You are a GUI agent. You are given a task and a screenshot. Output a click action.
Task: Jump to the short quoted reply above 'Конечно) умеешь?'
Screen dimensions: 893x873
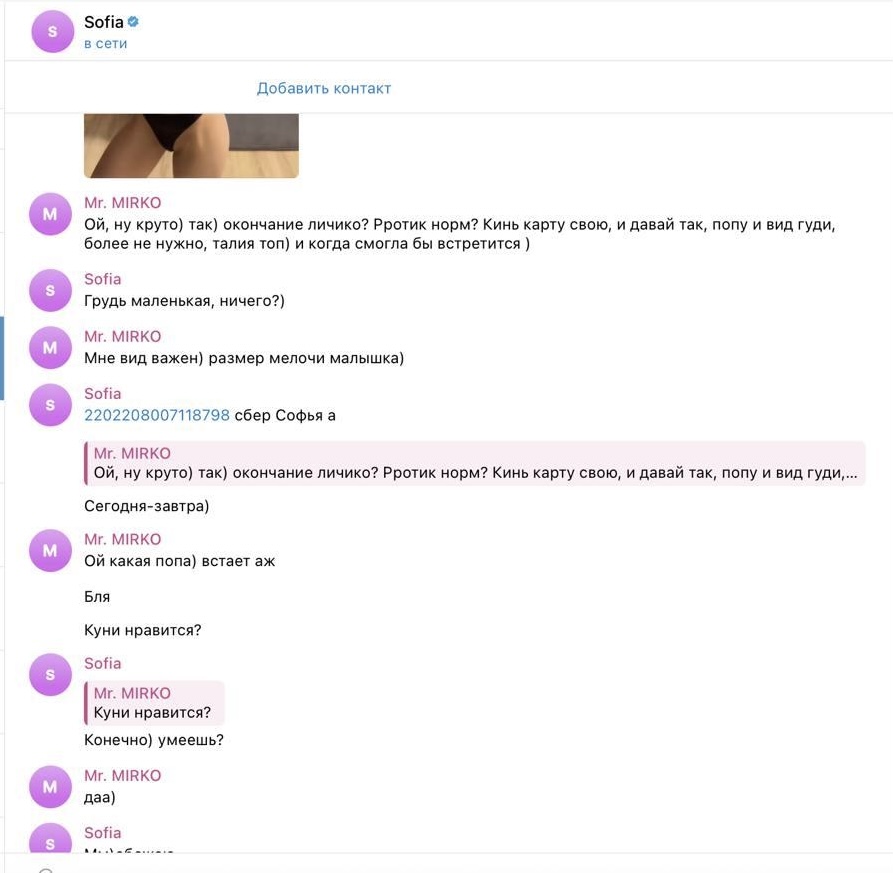pyautogui.click(x=154, y=703)
